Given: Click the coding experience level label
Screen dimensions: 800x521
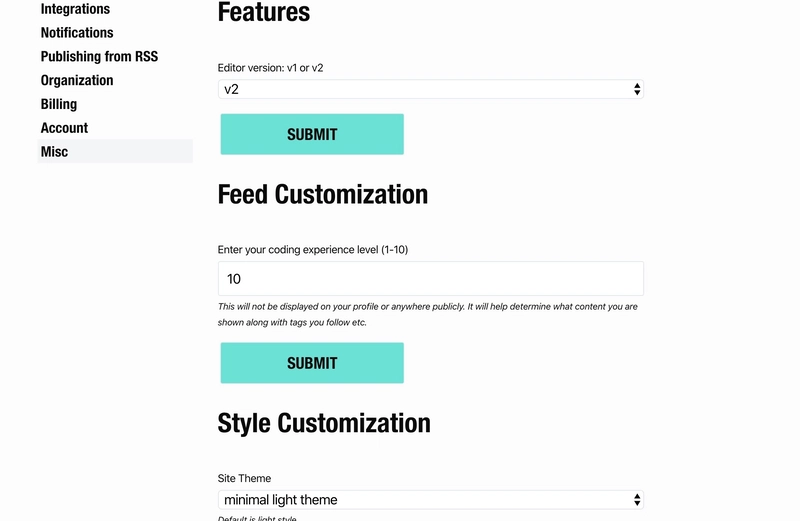Looking at the screenshot, I should click(312, 249).
